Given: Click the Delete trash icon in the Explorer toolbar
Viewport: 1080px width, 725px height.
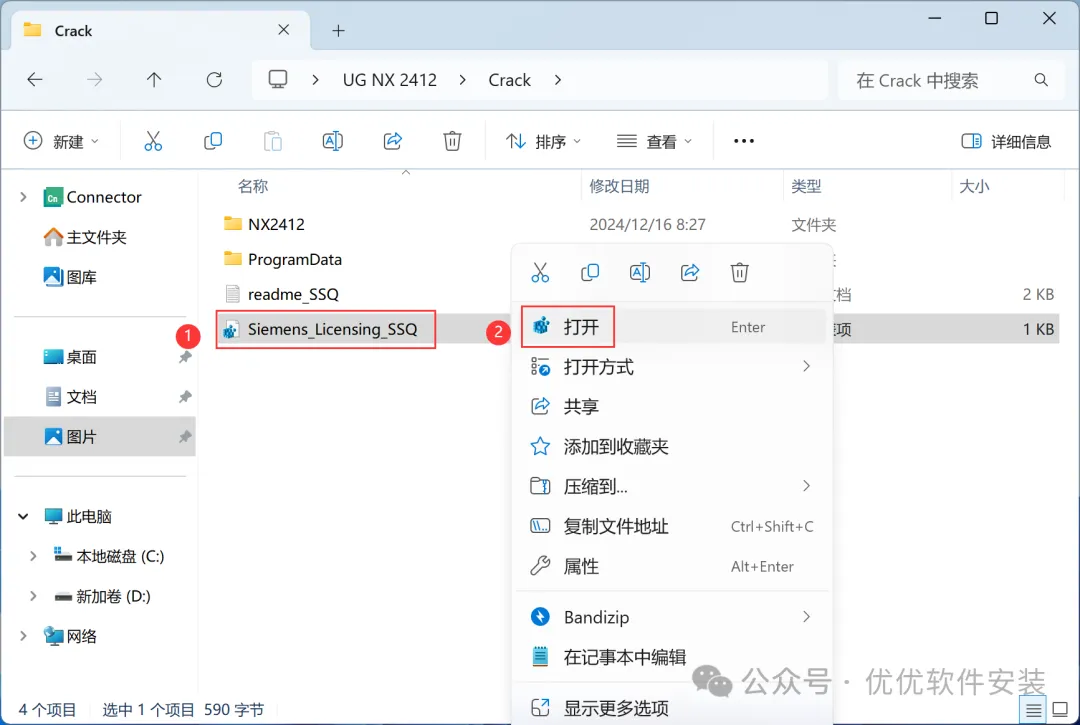Looking at the screenshot, I should pos(452,141).
